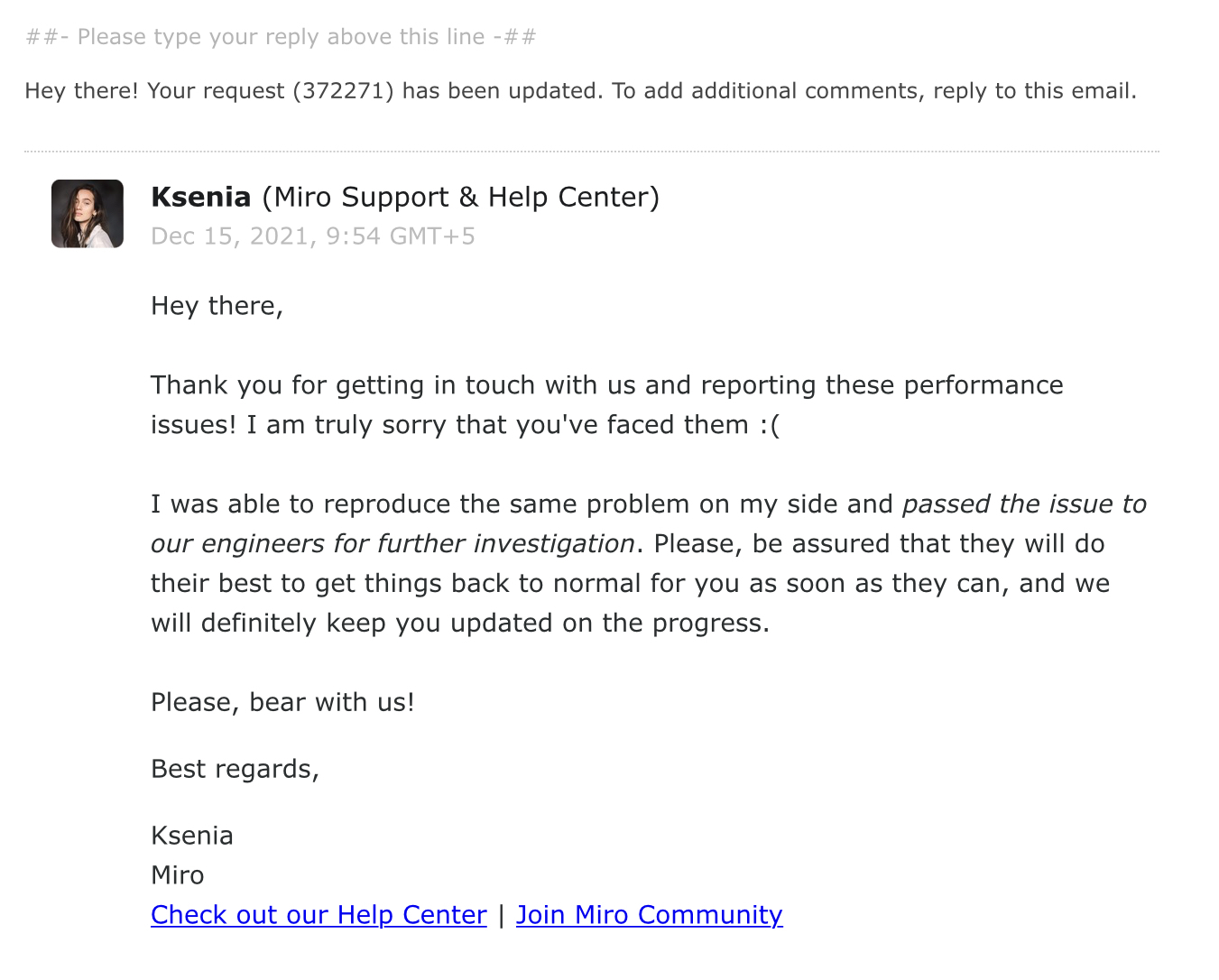
Task: Click the 'Best regards,' closing line
Action: click(235, 769)
